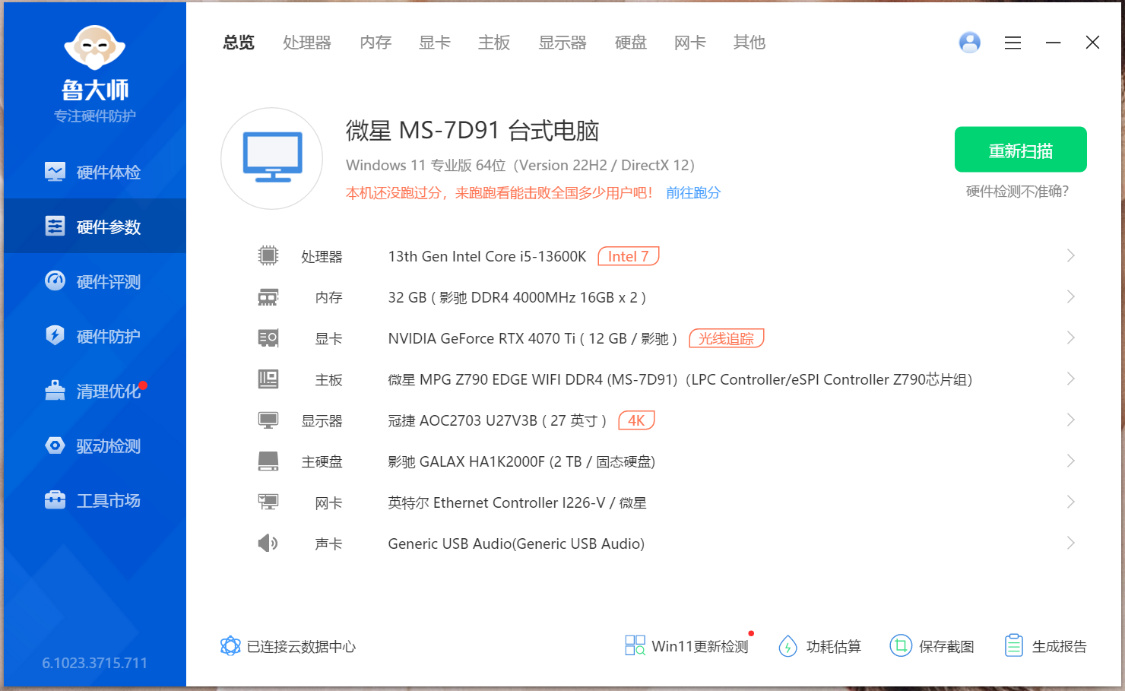Image resolution: width=1125 pixels, height=691 pixels.
Task: Expand the 网卡 row chevron
Action: point(1070,502)
